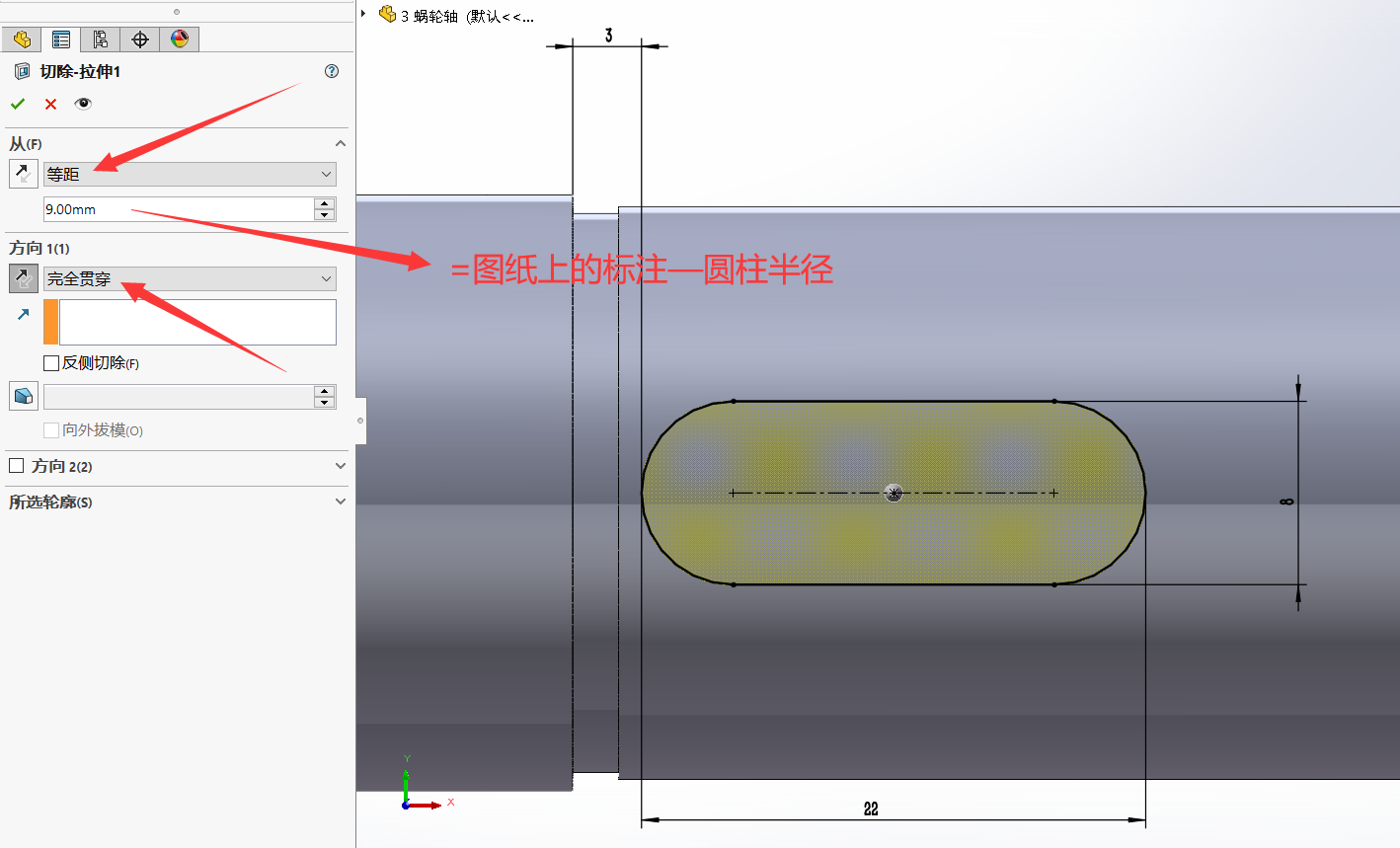
Task: Reverse direction next to 完全贯穿
Action: (x=23, y=278)
